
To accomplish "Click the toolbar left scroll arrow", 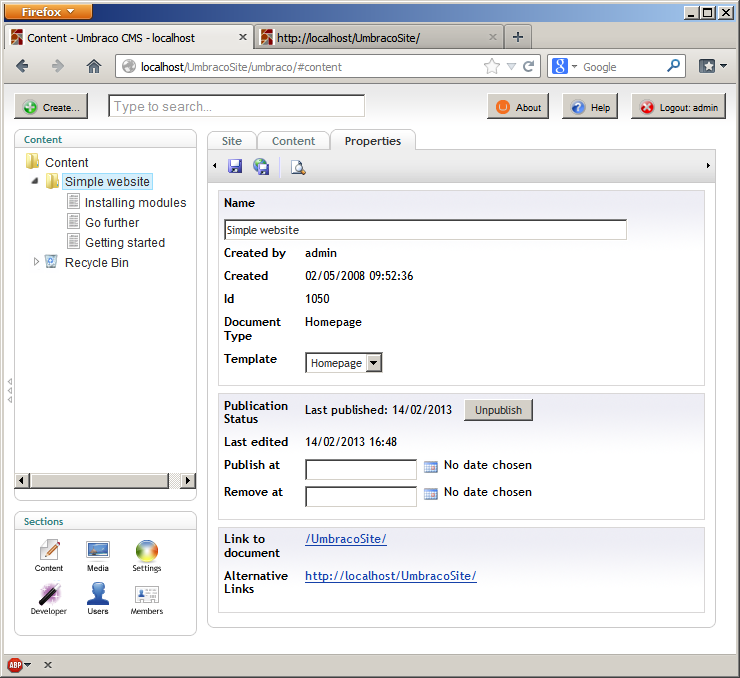I will (215, 166).
